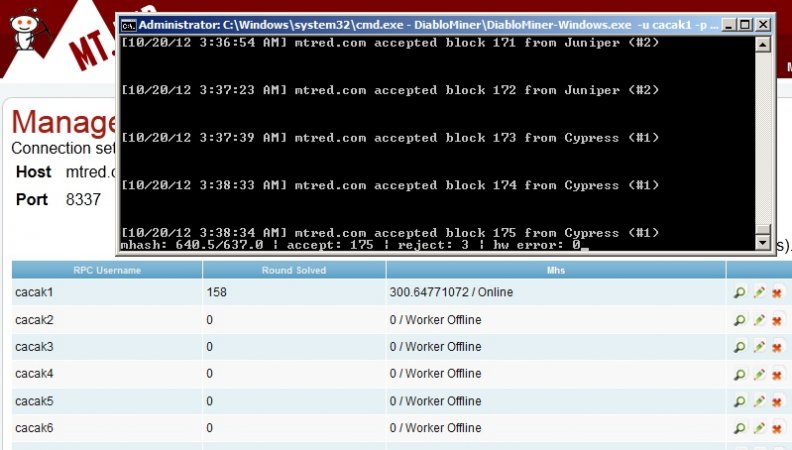Click the cmd.exe window system icon
The height and width of the screenshot is (450, 792).
[128, 25]
